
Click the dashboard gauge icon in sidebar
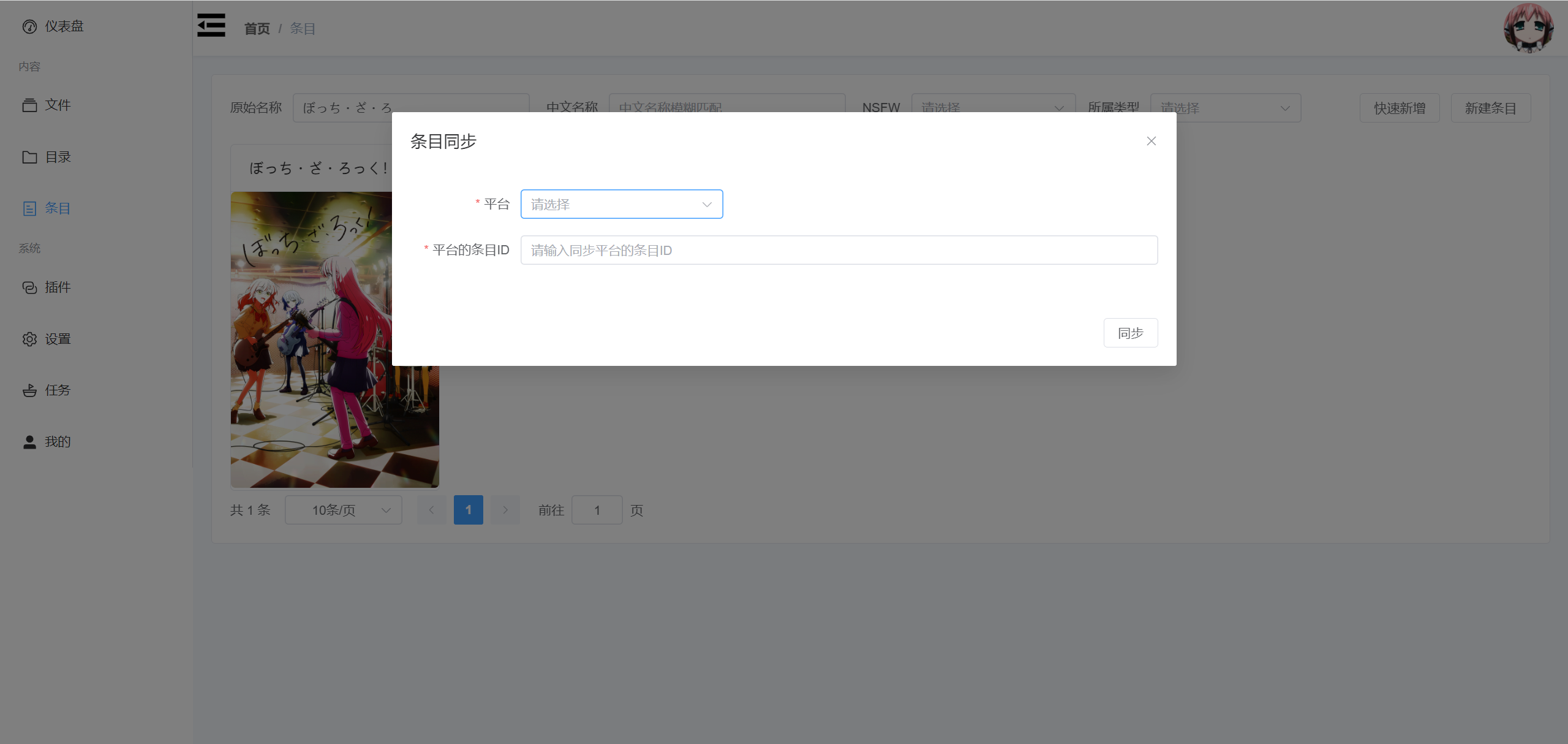(x=29, y=26)
